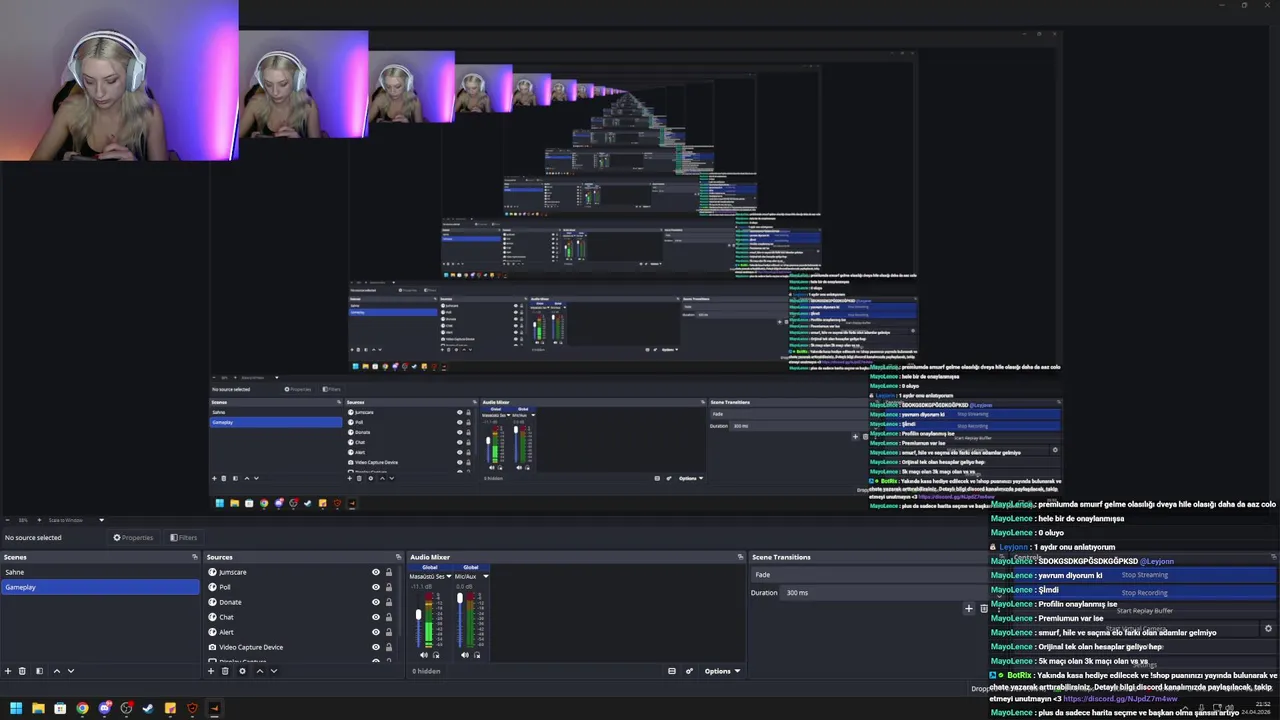This screenshot has height=720, width=1280.
Task: Click Start Replay Buffer
Action: pyautogui.click(x=1145, y=611)
